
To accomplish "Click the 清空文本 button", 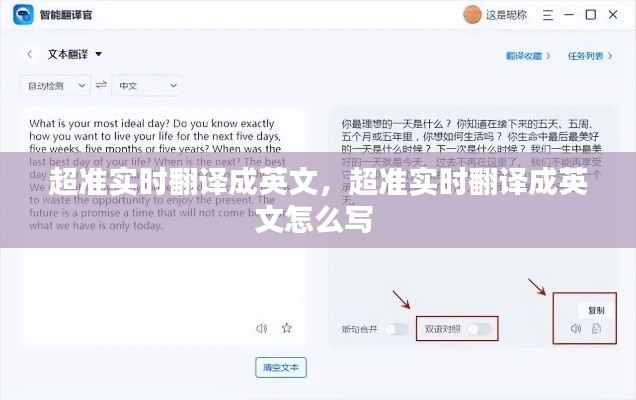I will click(x=281, y=368).
